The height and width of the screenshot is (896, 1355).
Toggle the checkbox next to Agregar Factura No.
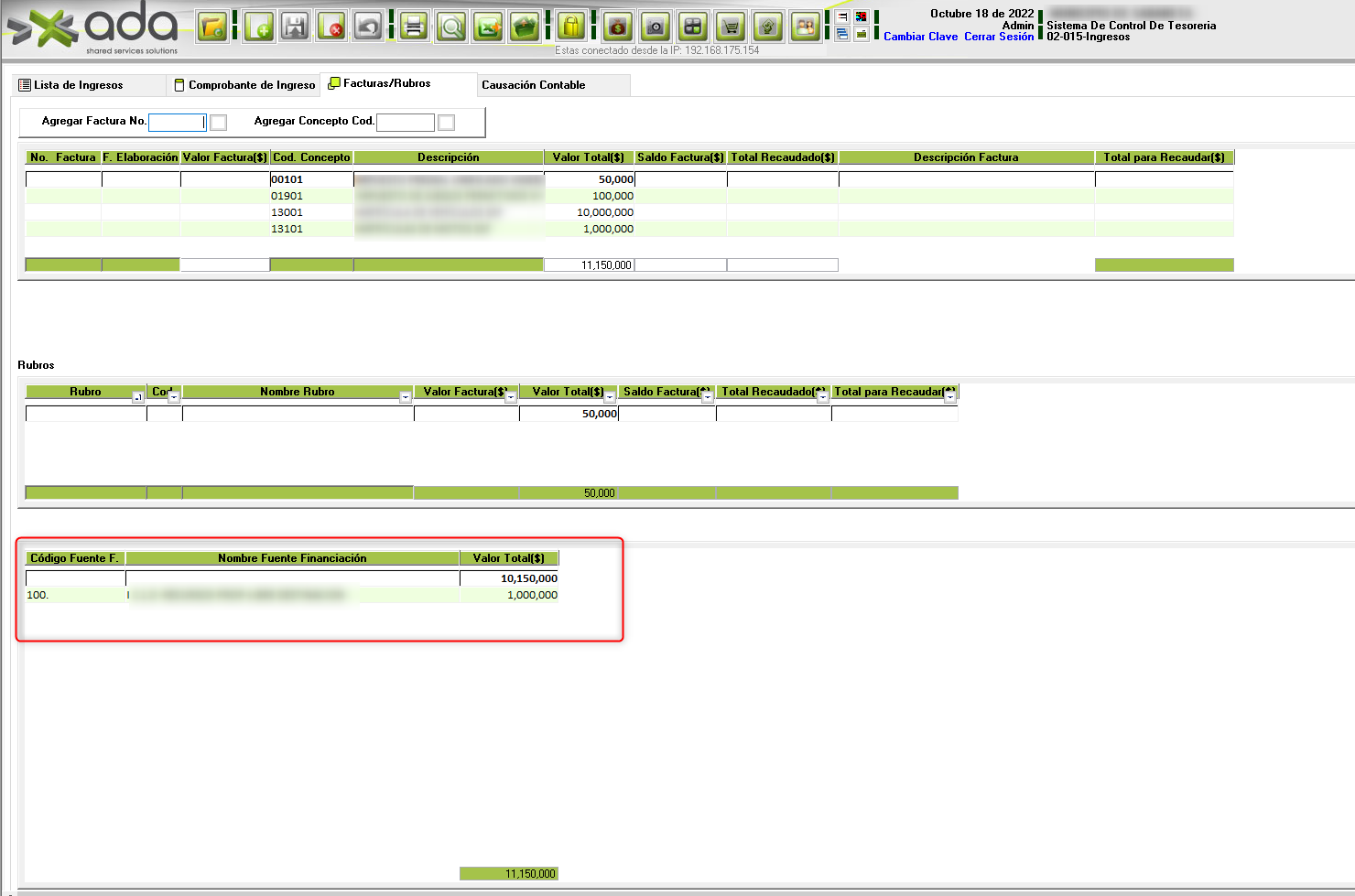tap(218, 123)
